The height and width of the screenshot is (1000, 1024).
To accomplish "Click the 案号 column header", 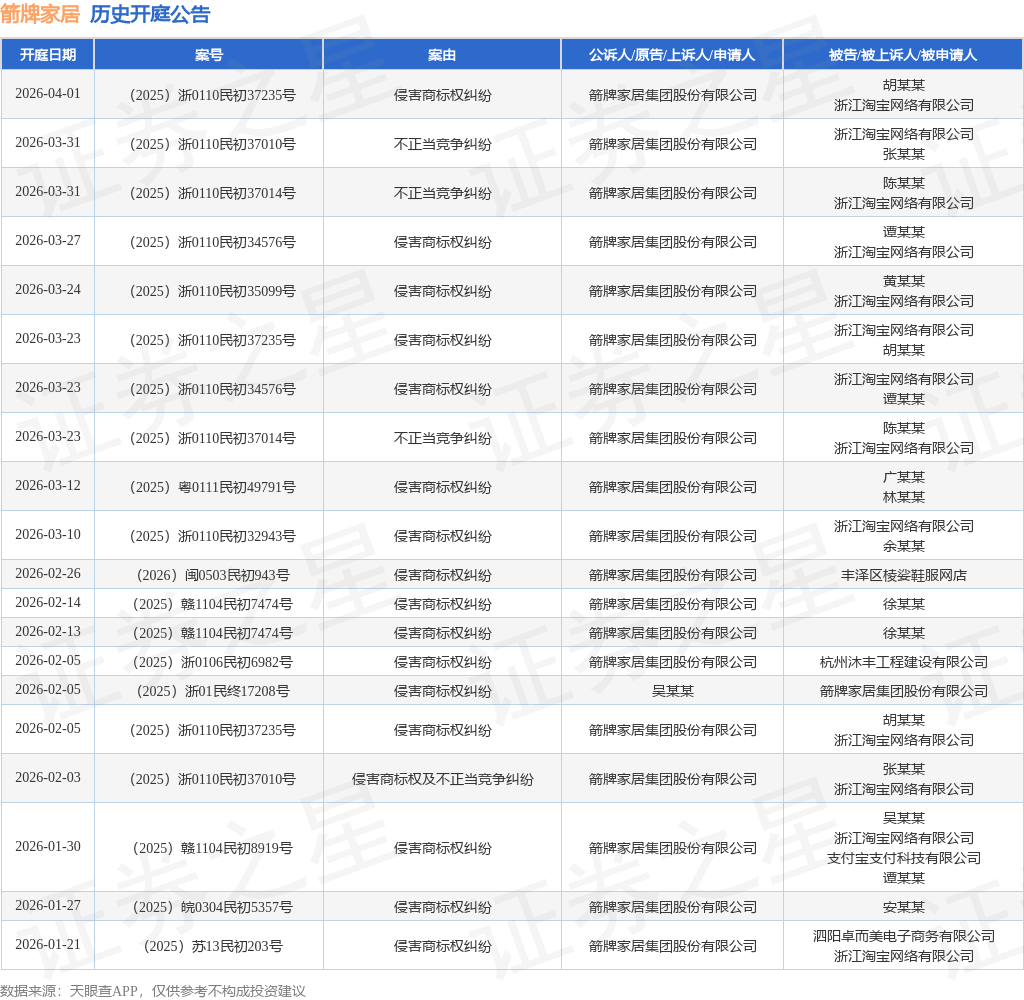I will tap(208, 55).
